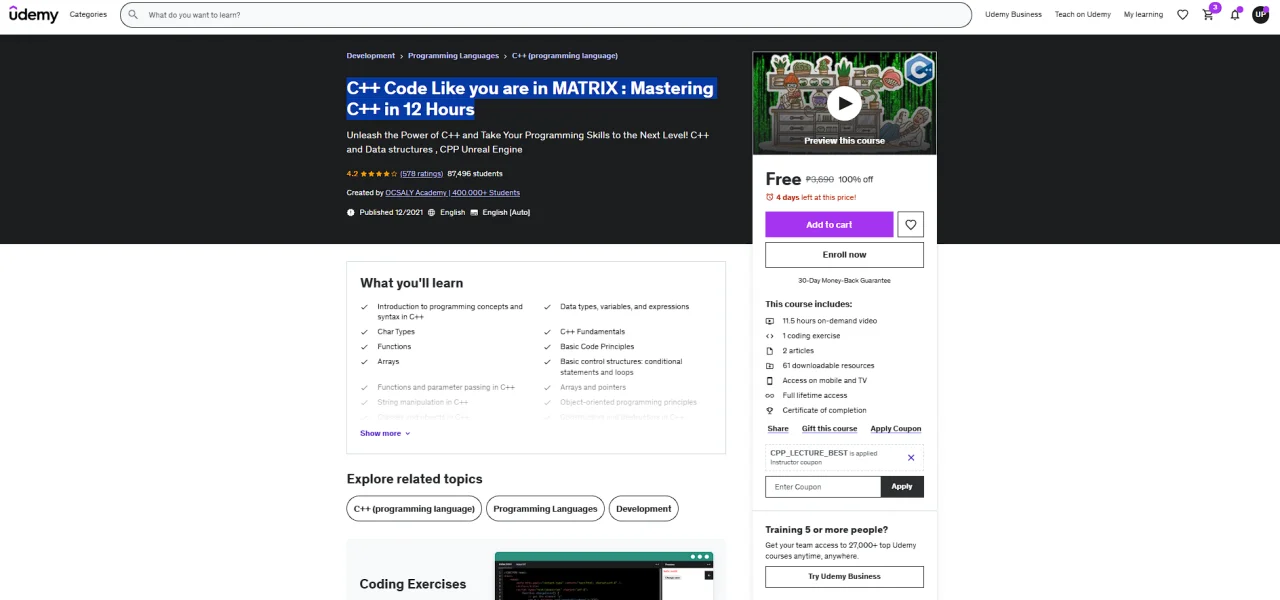Click the video icon by on-demand video
This screenshot has height=600, width=1280.
(x=770, y=321)
